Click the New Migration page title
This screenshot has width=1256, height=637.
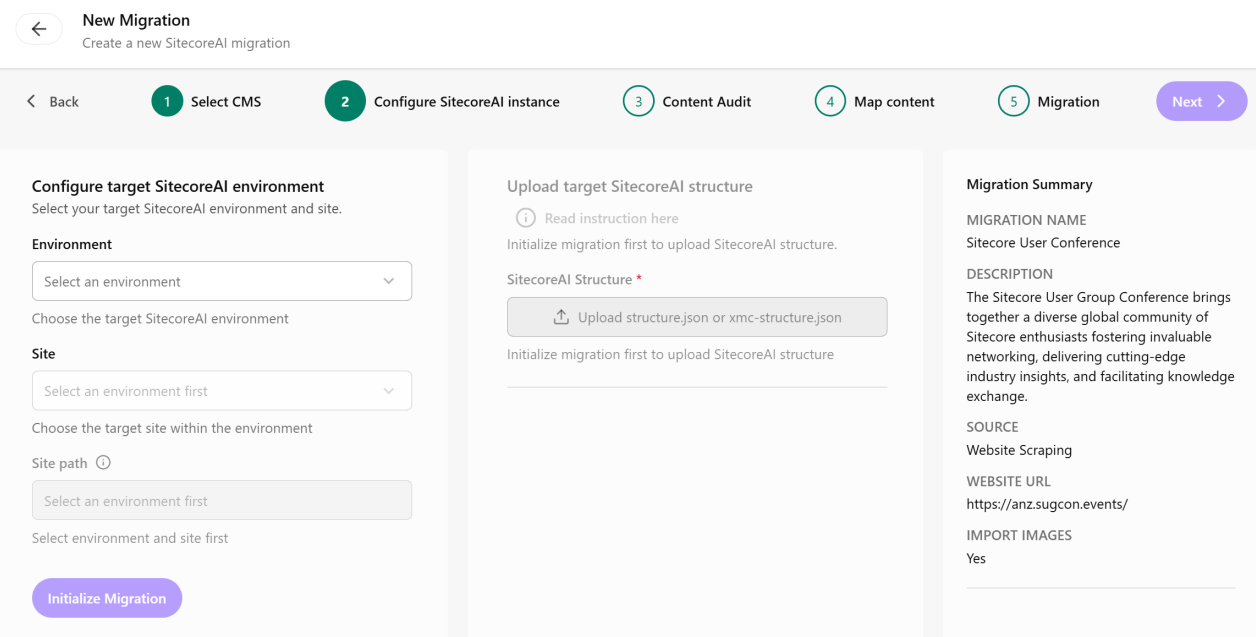point(136,20)
